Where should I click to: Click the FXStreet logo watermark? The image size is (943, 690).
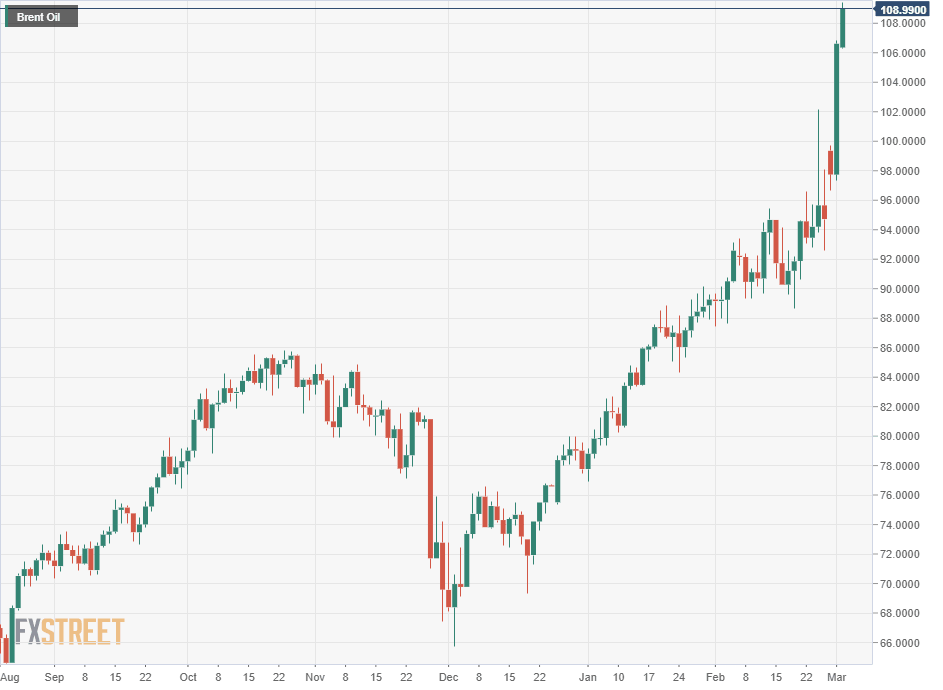click(70, 631)
